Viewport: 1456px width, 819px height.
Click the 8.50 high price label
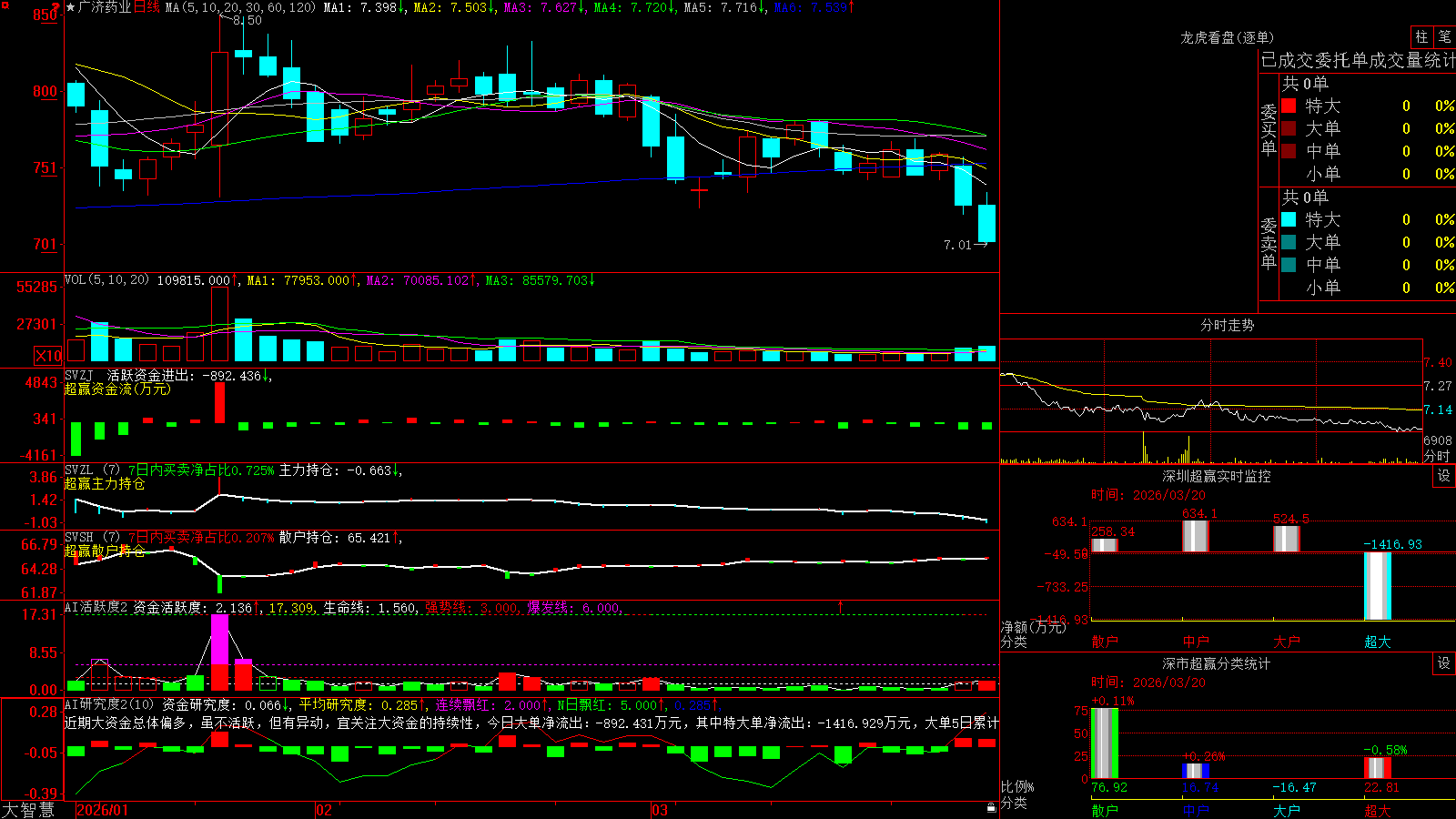tap(248, 20)
